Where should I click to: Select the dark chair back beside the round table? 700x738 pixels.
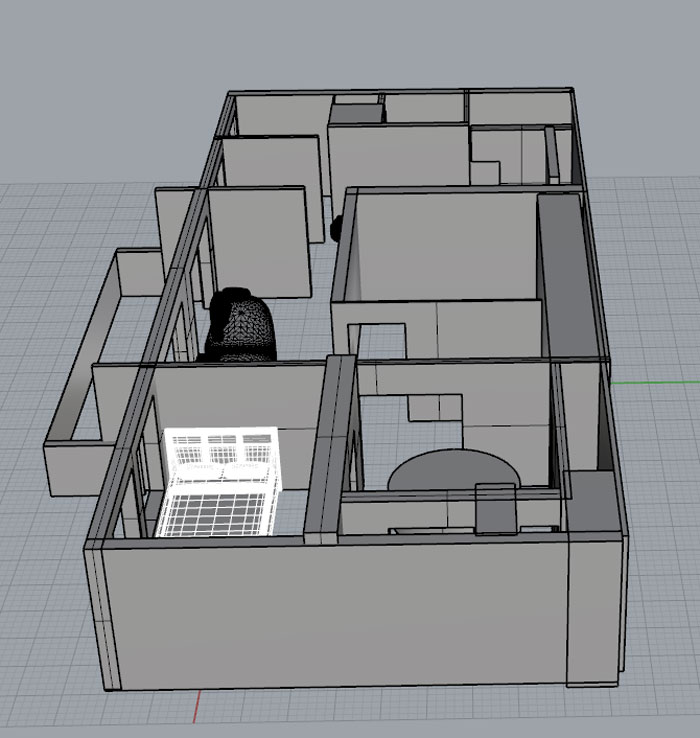point(496,508)
